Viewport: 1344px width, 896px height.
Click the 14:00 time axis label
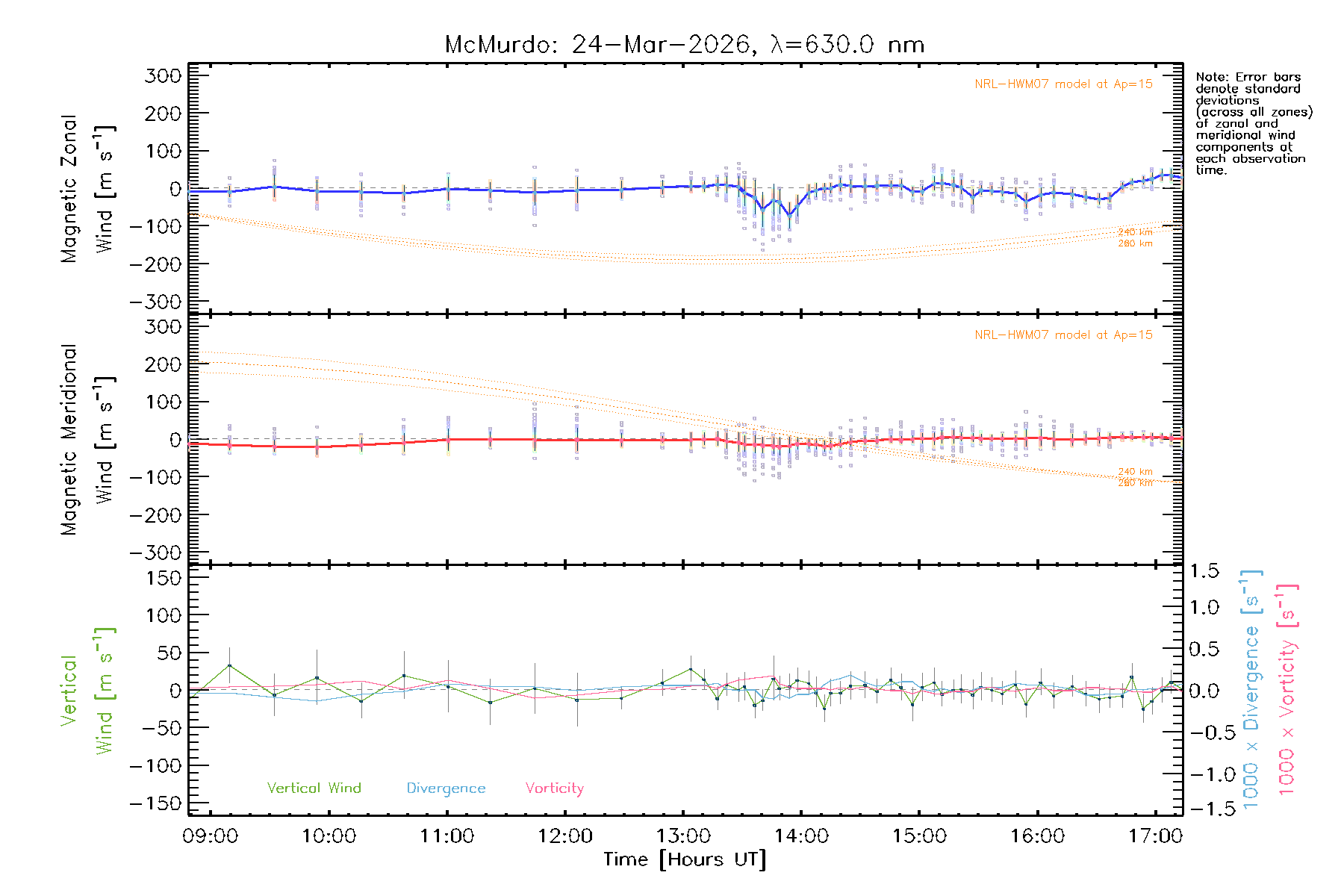coord(801,836)
